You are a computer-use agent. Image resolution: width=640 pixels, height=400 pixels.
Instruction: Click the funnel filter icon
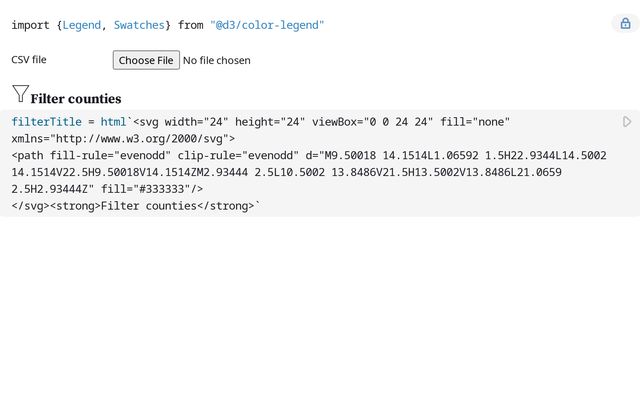20,94
